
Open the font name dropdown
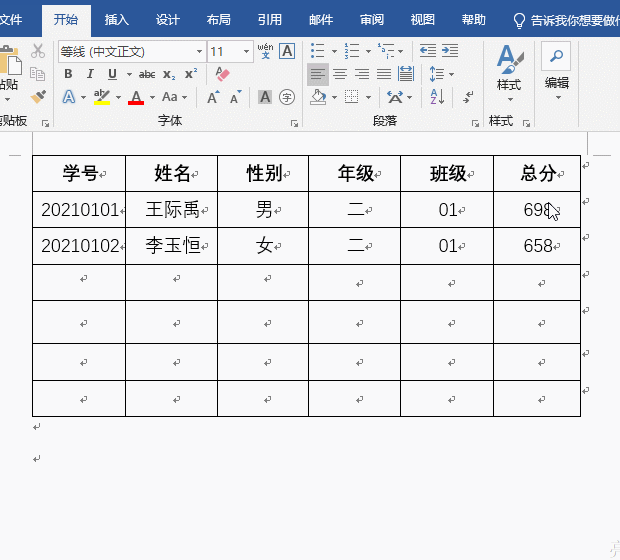[199, 52]
